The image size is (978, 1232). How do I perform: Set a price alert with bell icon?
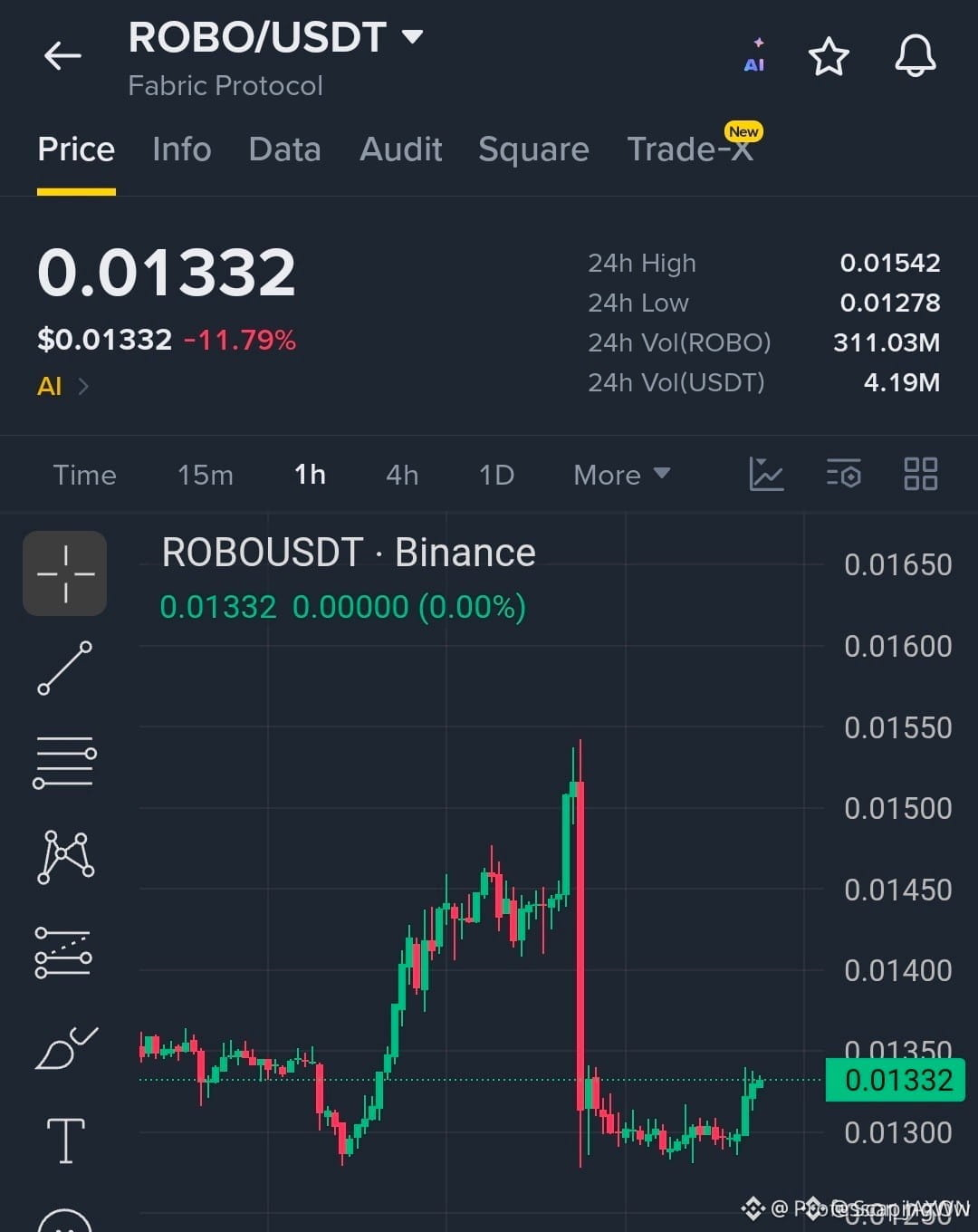(x=916, y=56)
